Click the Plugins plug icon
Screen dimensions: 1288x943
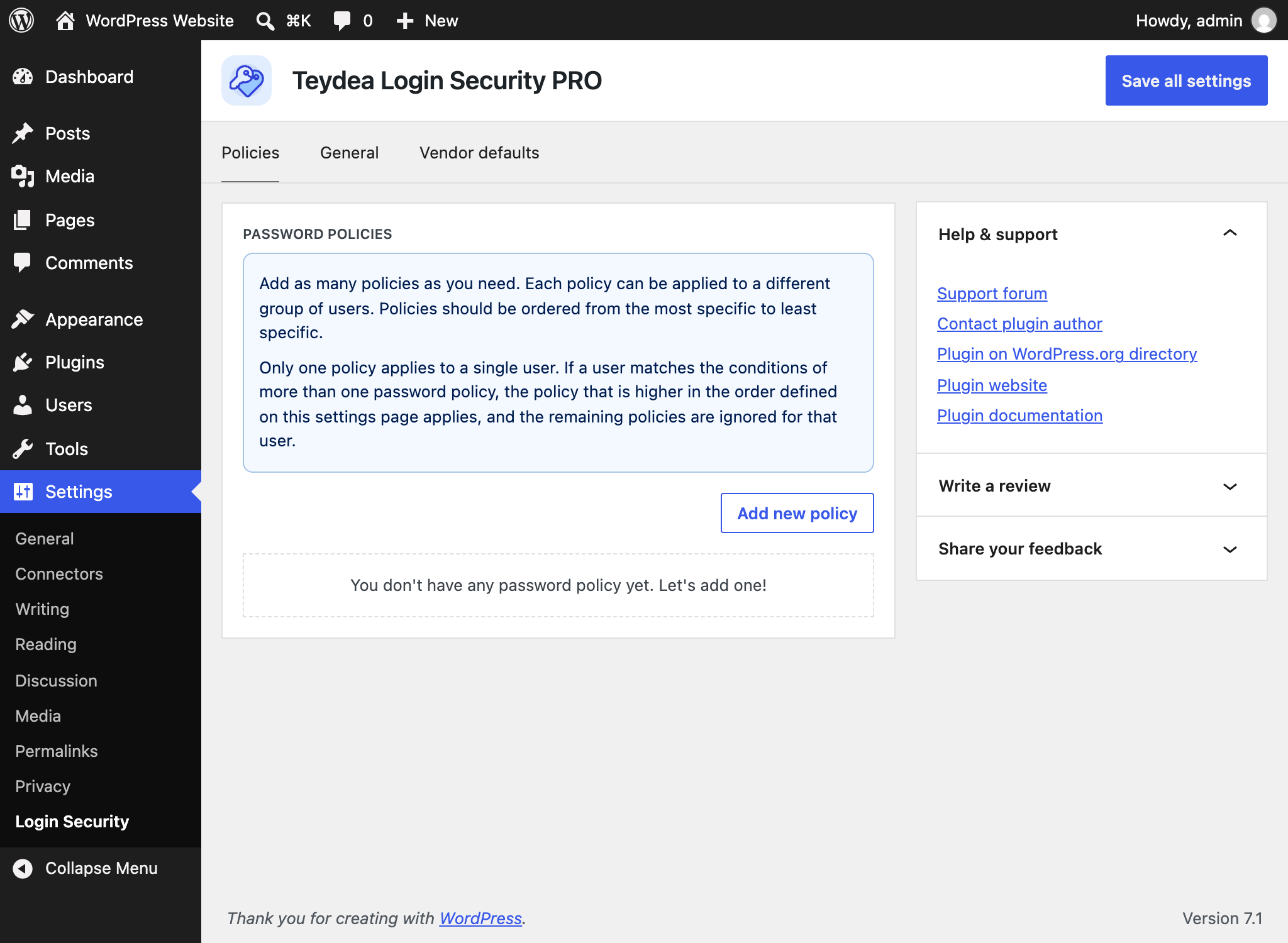pos(23,362)
